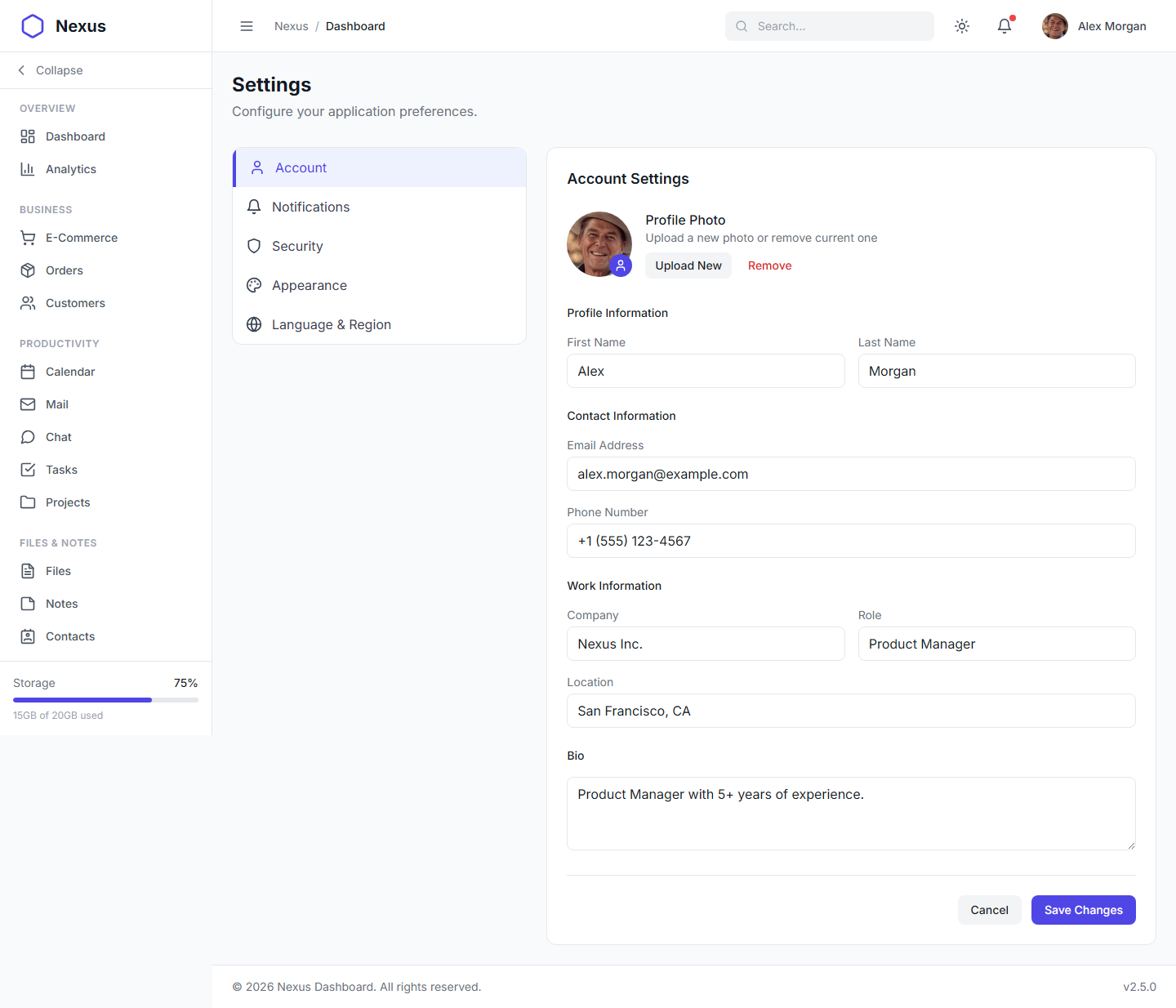Click the bio textarea resize handle
Viewport: 1176px width, 1008px height.
click(x=1131, y=845)
